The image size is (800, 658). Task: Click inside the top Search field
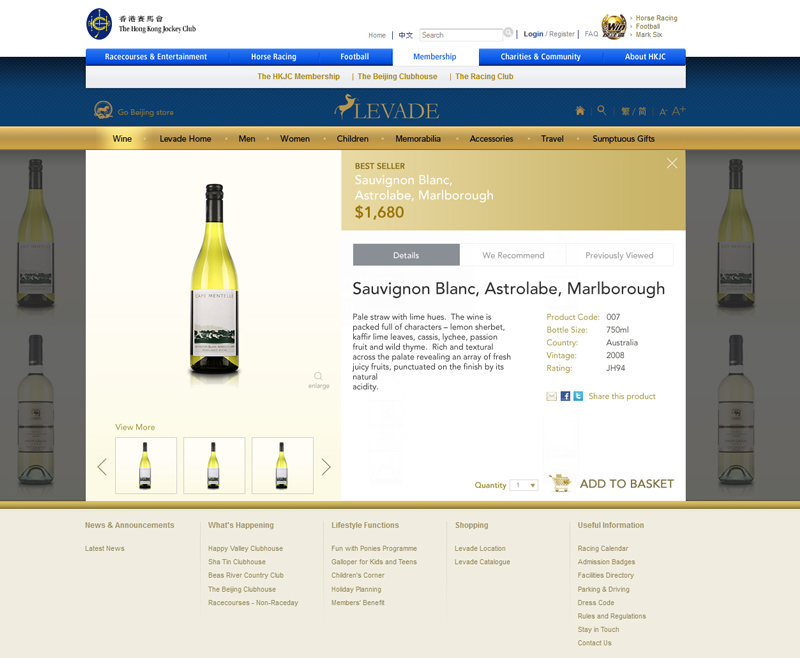pos(461,35)
